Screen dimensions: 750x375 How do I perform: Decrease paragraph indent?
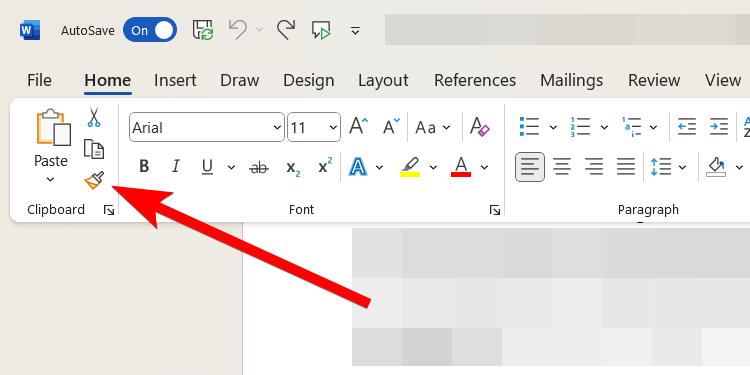687,127
